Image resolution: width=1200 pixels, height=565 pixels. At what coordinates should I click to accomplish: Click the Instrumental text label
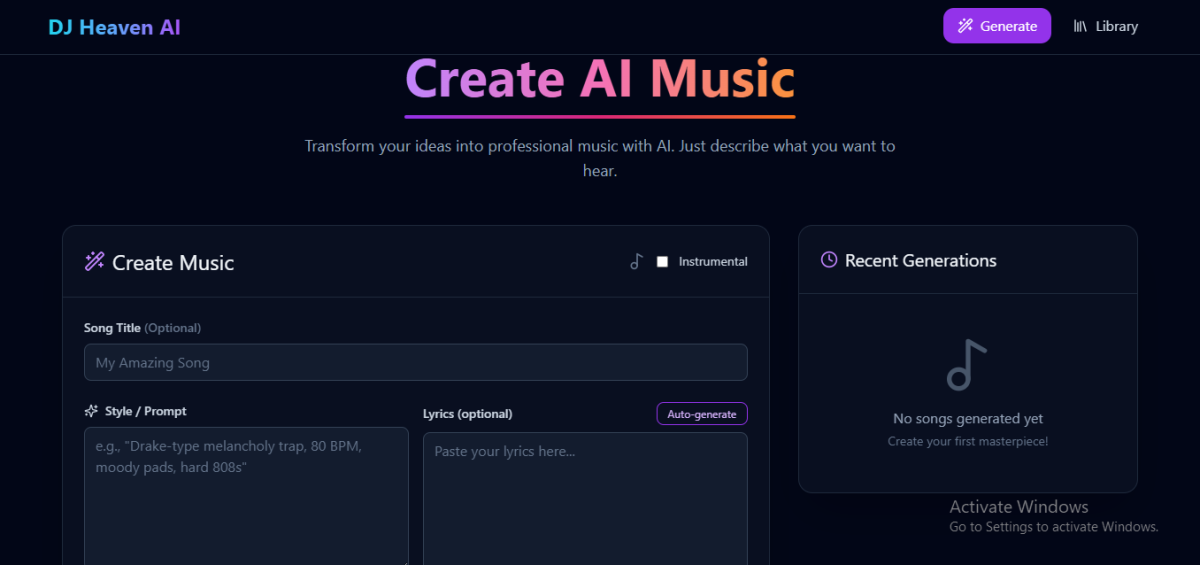(712, 262)
